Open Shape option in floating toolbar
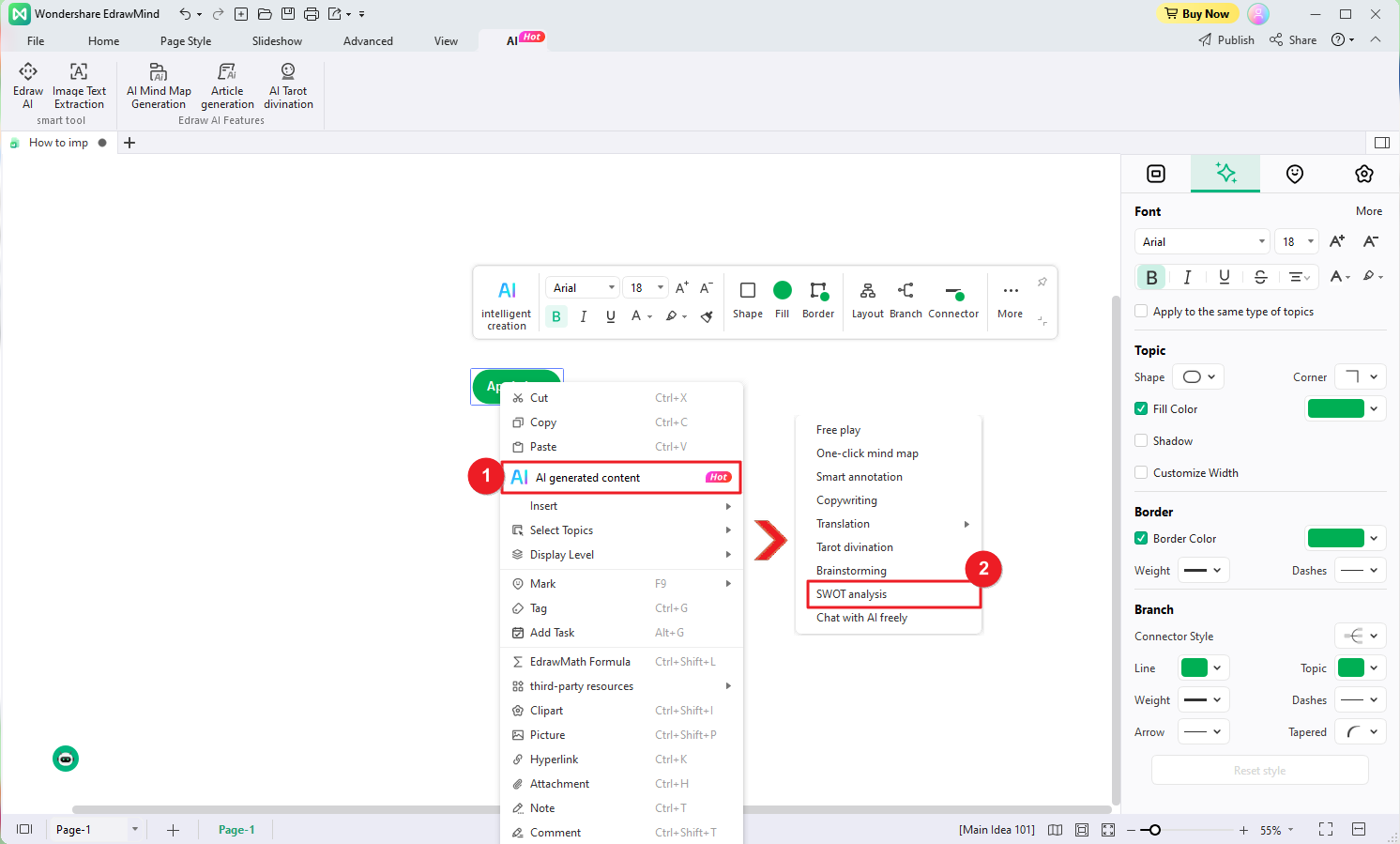Screen dimensions: 1400x844 tap(748, 300)
